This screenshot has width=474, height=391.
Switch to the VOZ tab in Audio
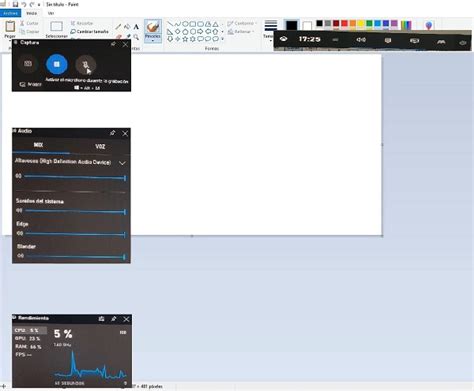pyautogui.click(x=100, y=146)
